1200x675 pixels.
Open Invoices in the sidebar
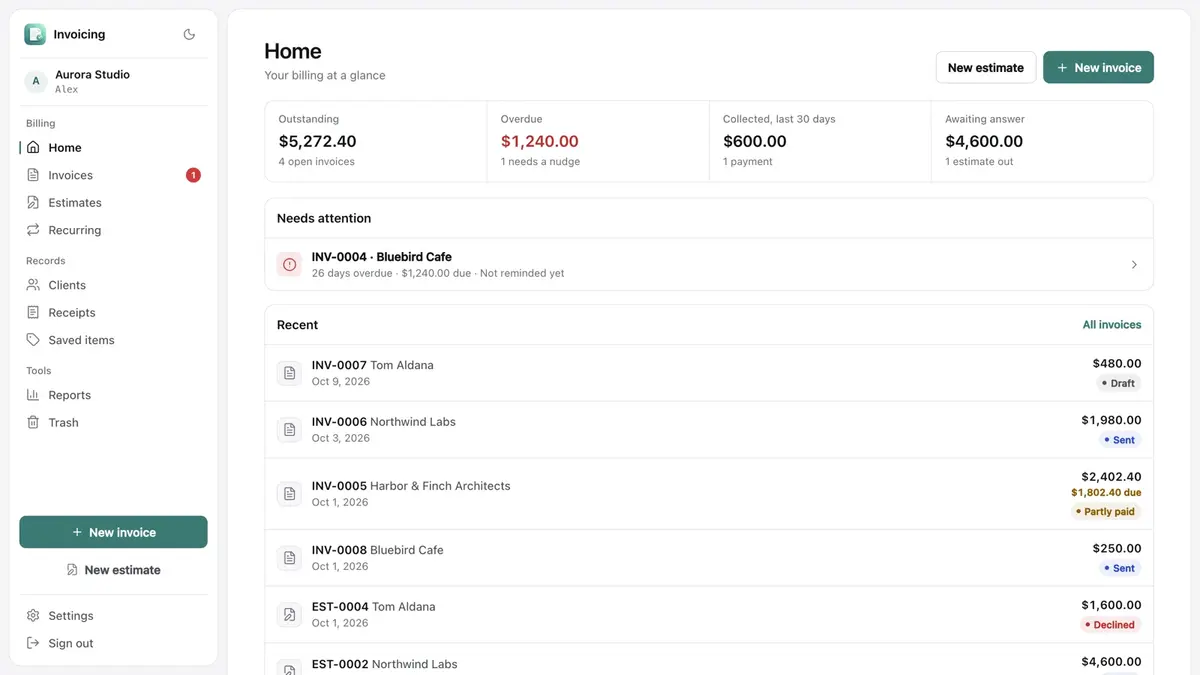pos(113,175)
